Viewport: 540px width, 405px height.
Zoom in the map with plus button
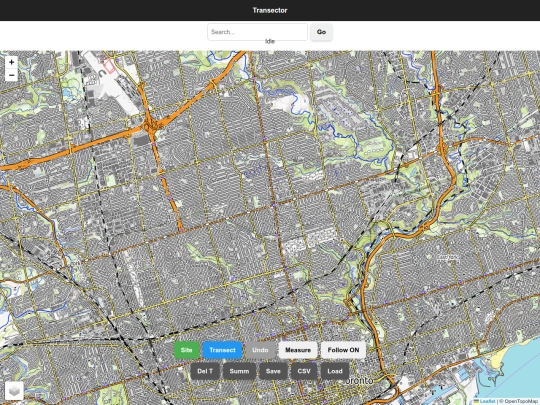pos(11,62)
